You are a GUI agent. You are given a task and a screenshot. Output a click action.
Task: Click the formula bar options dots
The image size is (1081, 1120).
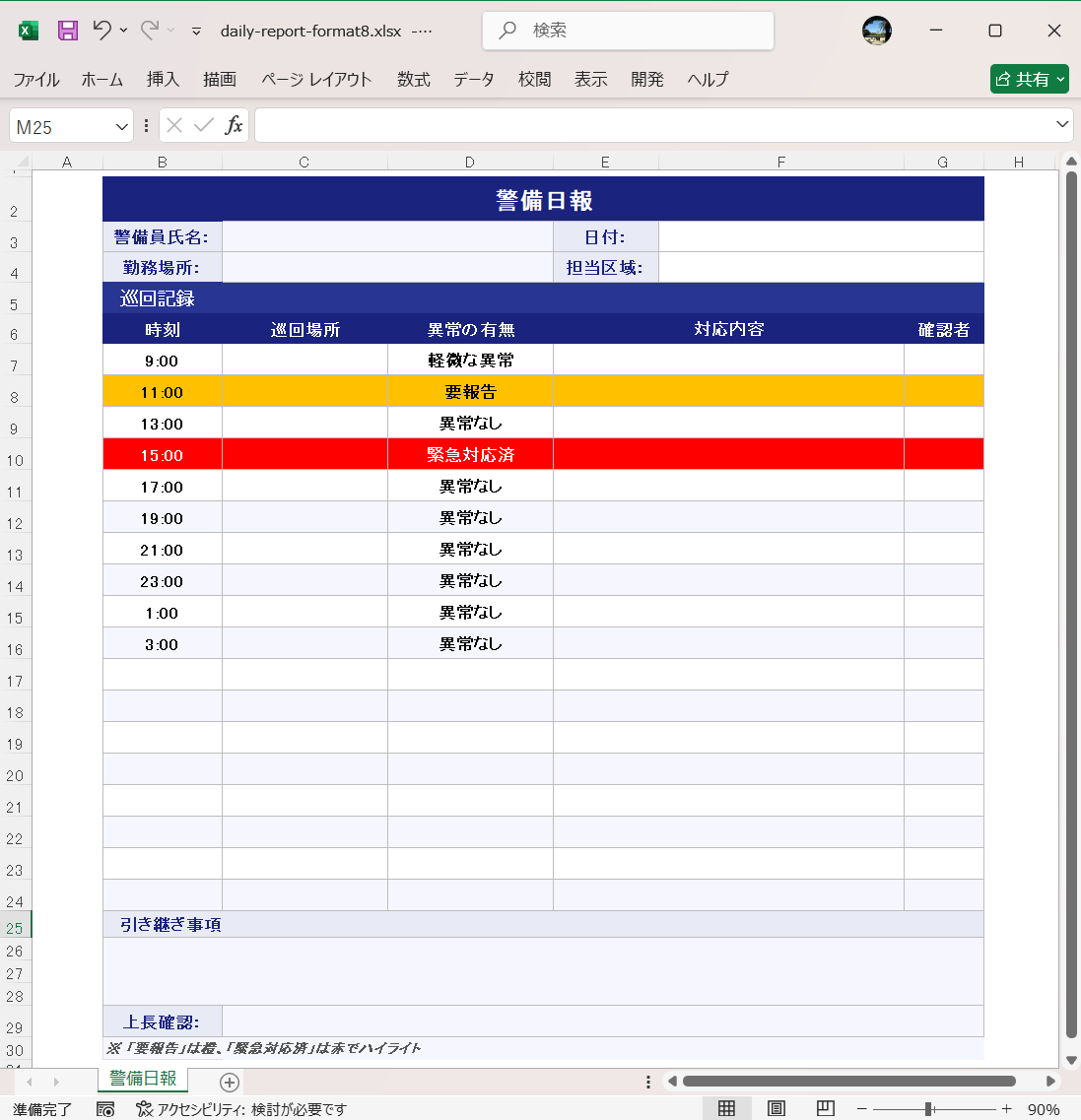point(146,126)
